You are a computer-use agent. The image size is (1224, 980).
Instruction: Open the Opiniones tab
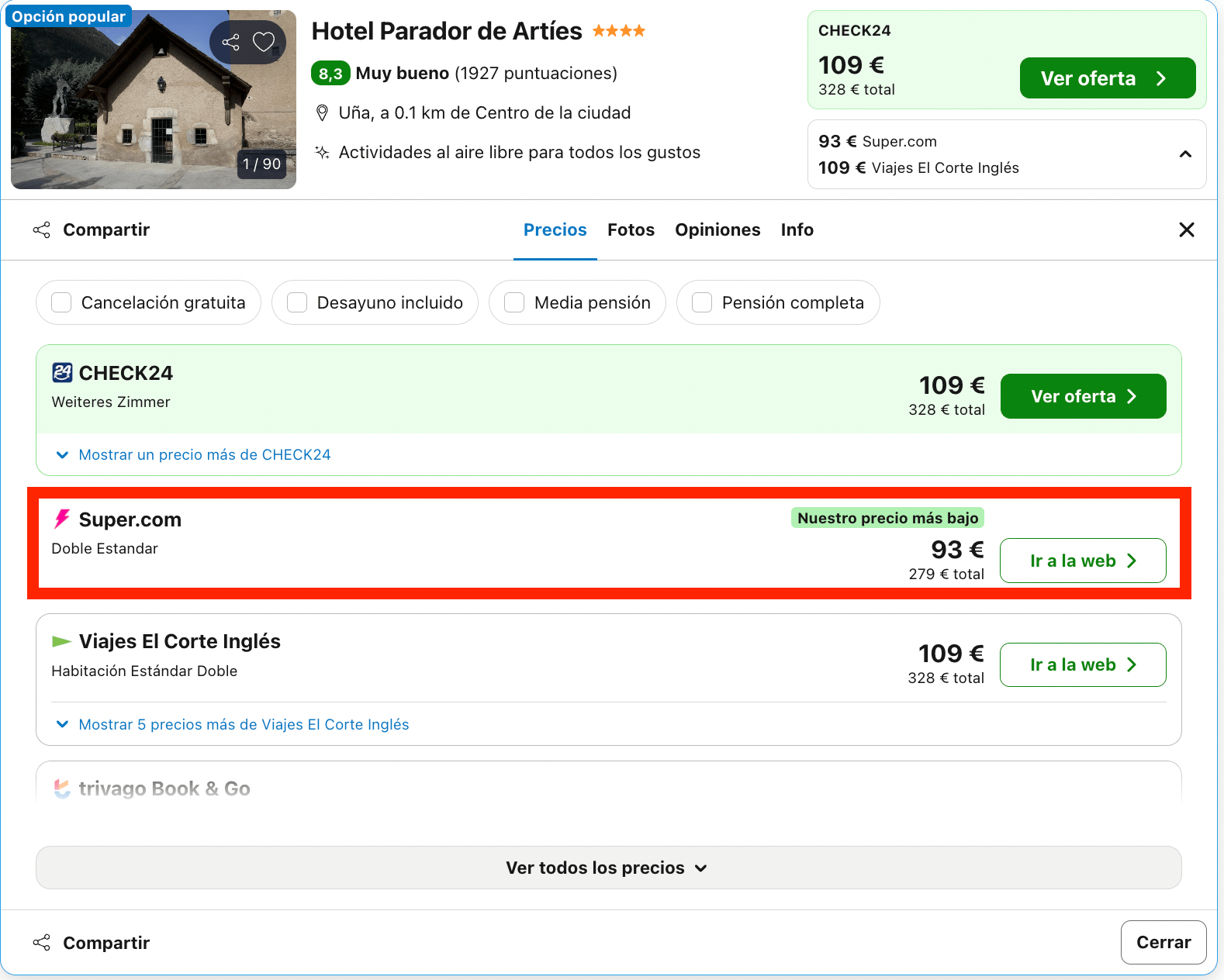click(717, 229)
